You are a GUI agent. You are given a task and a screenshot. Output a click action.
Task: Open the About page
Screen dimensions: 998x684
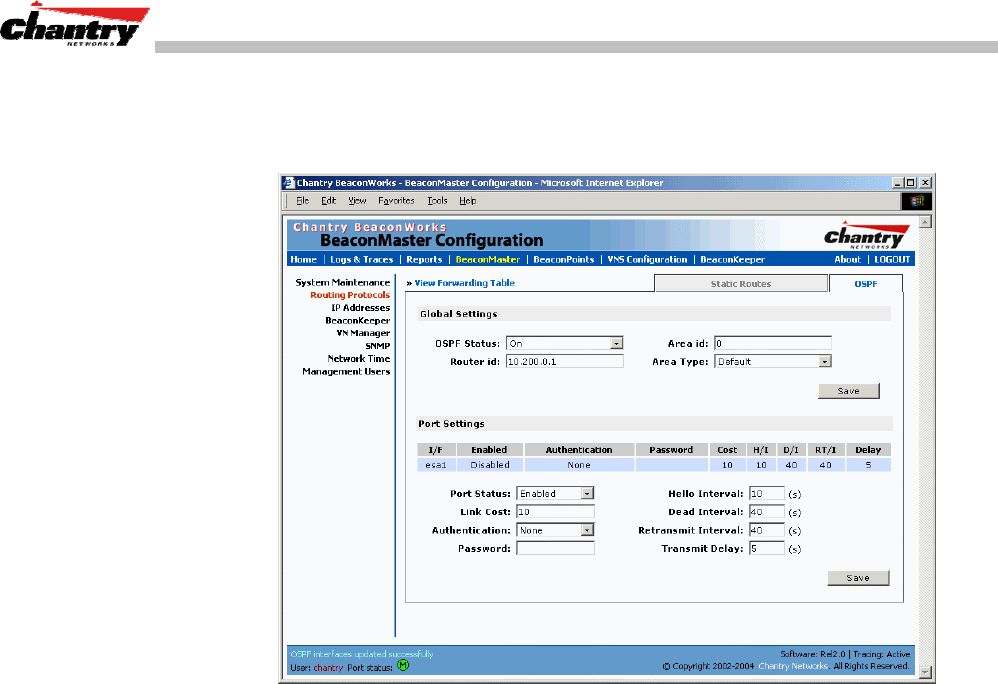click(847, 260)
